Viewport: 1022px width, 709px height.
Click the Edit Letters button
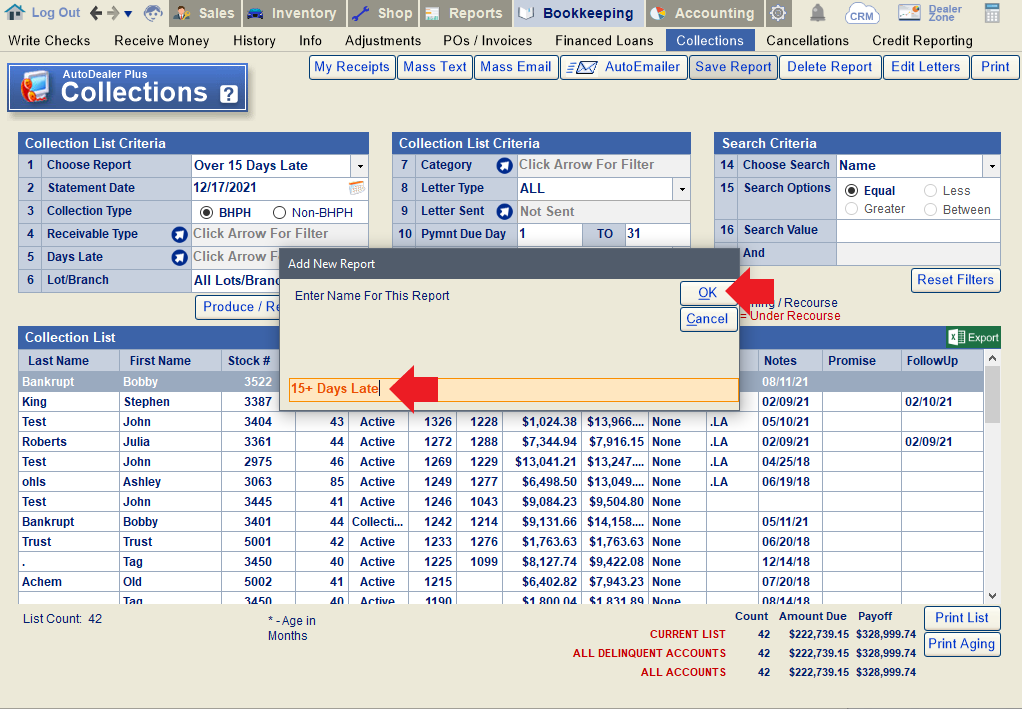[926, 67]
